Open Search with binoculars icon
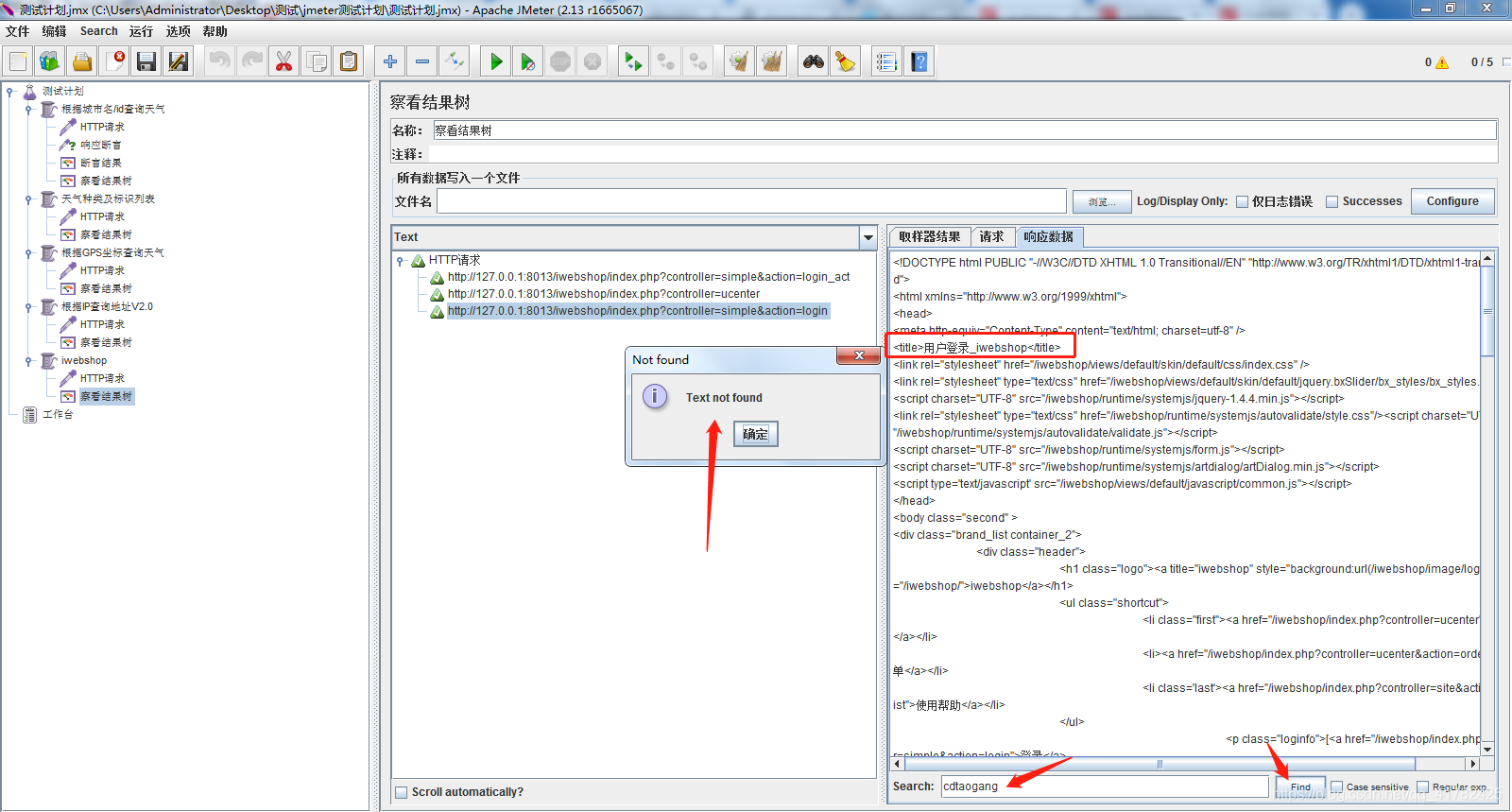 [x=813, y=62]
